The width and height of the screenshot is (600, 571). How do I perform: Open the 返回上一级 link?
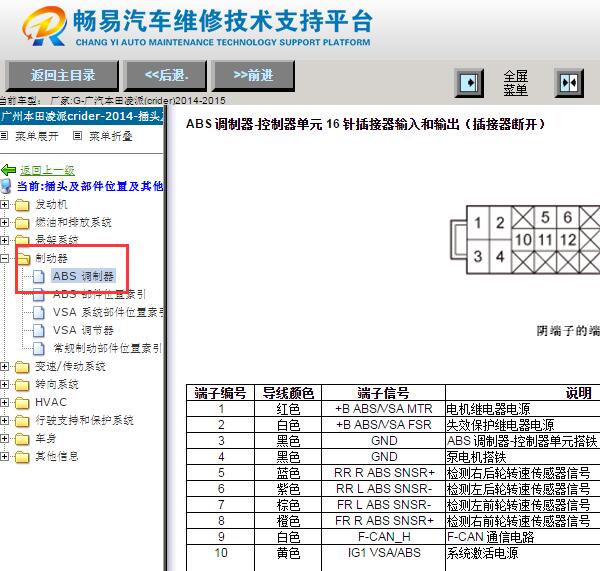click(47, 170)
